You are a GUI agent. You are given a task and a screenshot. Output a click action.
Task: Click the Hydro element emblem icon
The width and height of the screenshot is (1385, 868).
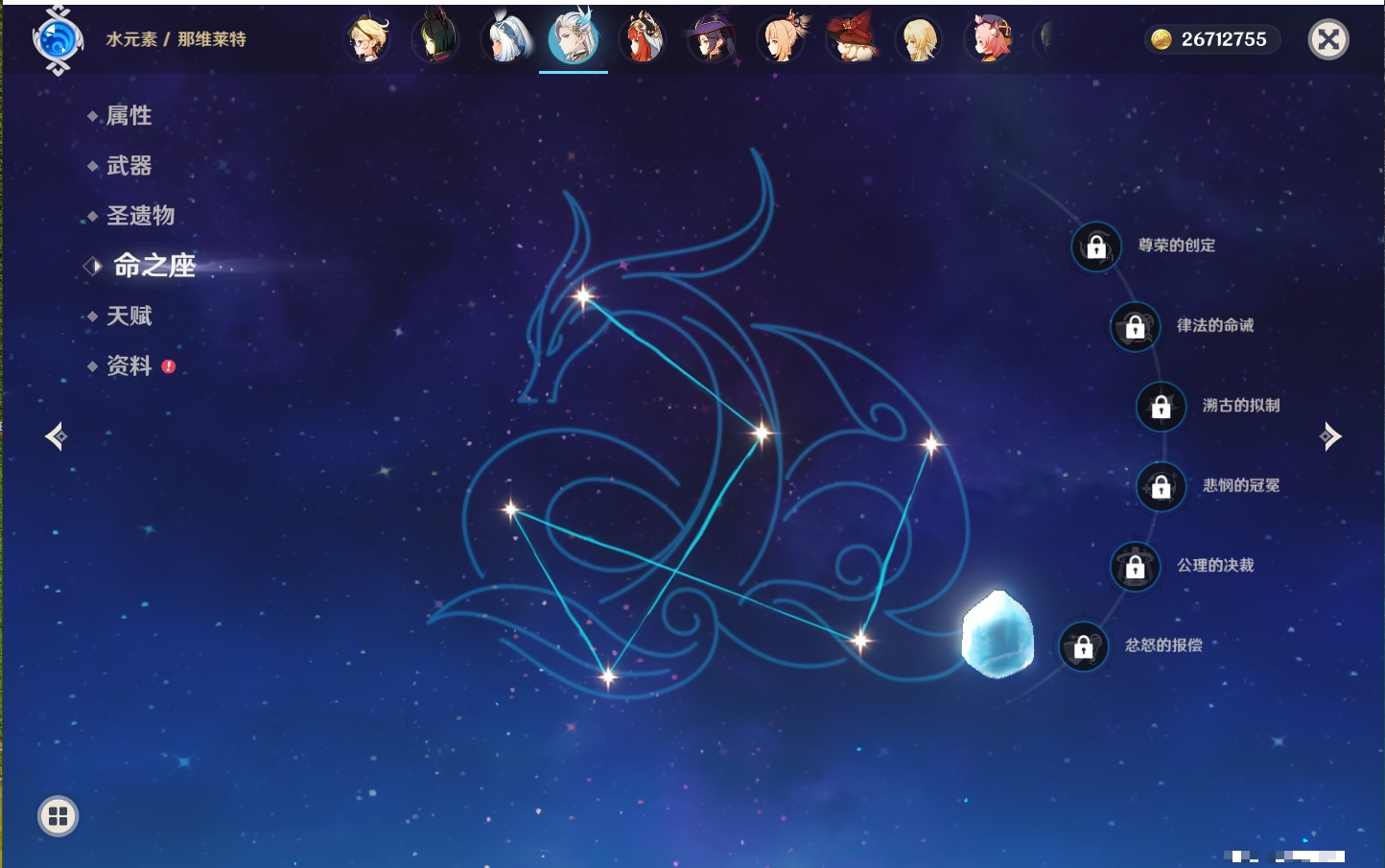point(58,40)
